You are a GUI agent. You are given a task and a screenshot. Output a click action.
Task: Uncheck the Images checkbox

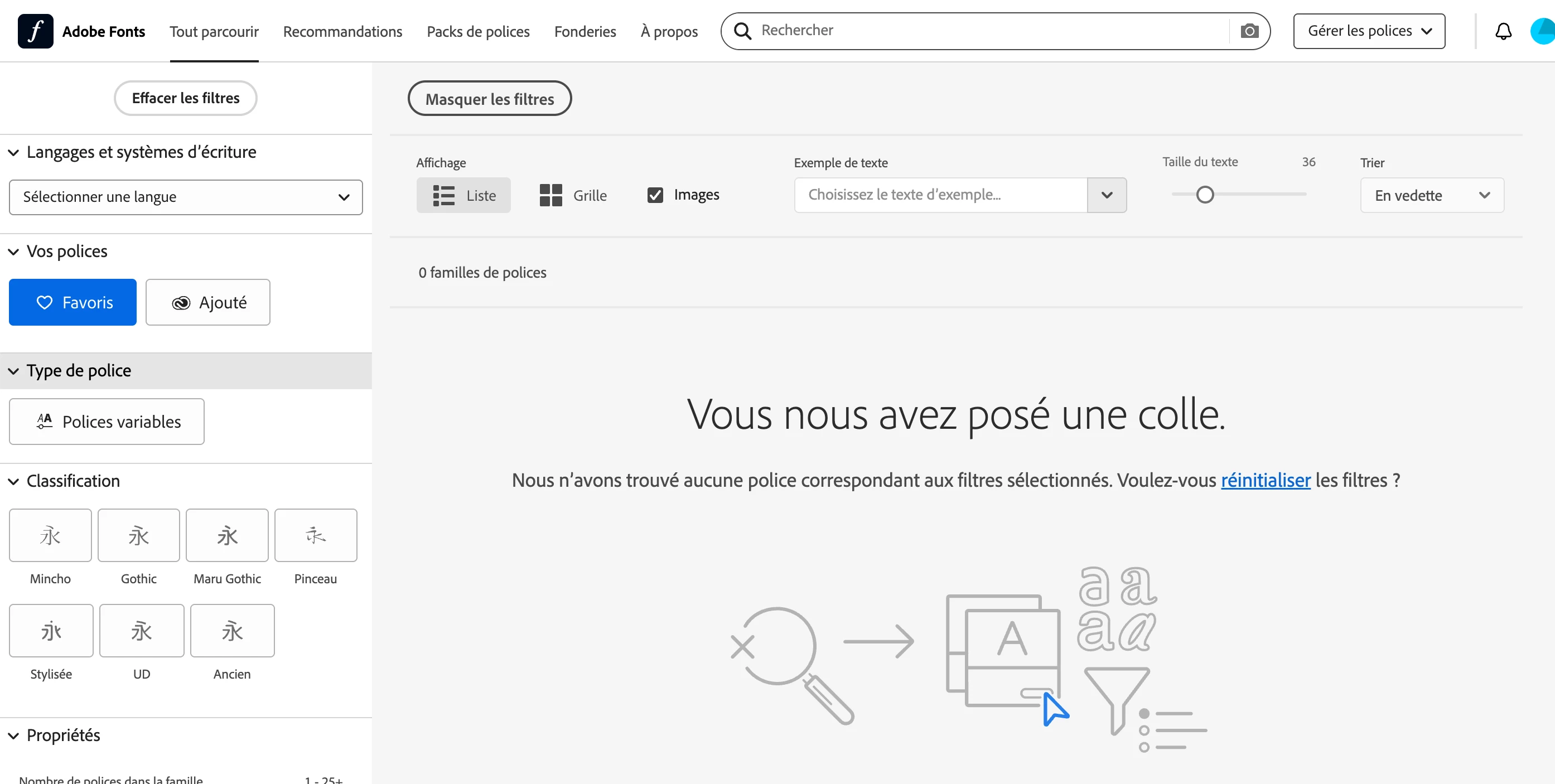pos(655,195)
